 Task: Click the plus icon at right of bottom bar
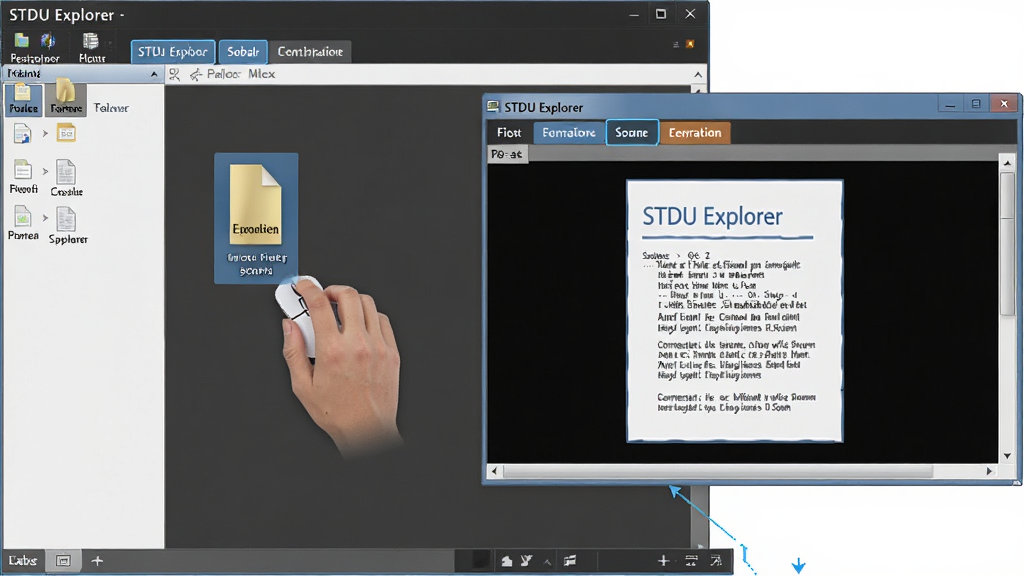pyautogui.click(x=663, y=560)
